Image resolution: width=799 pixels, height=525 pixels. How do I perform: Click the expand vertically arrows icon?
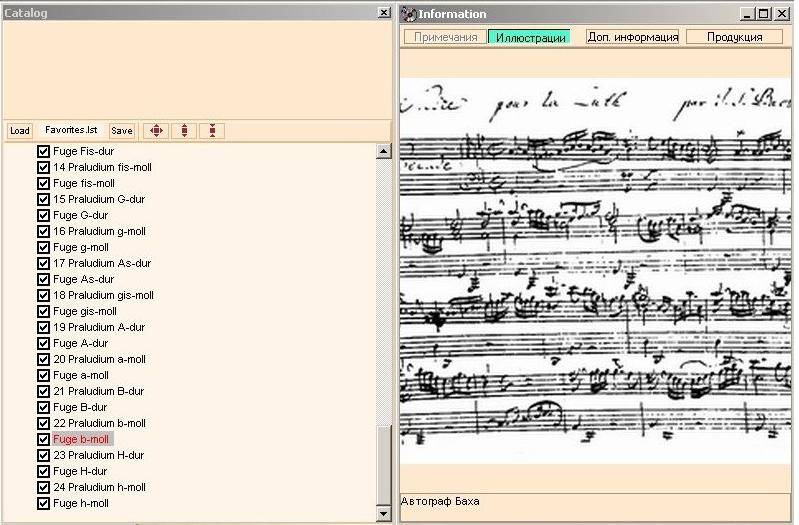tap(184, 131)
